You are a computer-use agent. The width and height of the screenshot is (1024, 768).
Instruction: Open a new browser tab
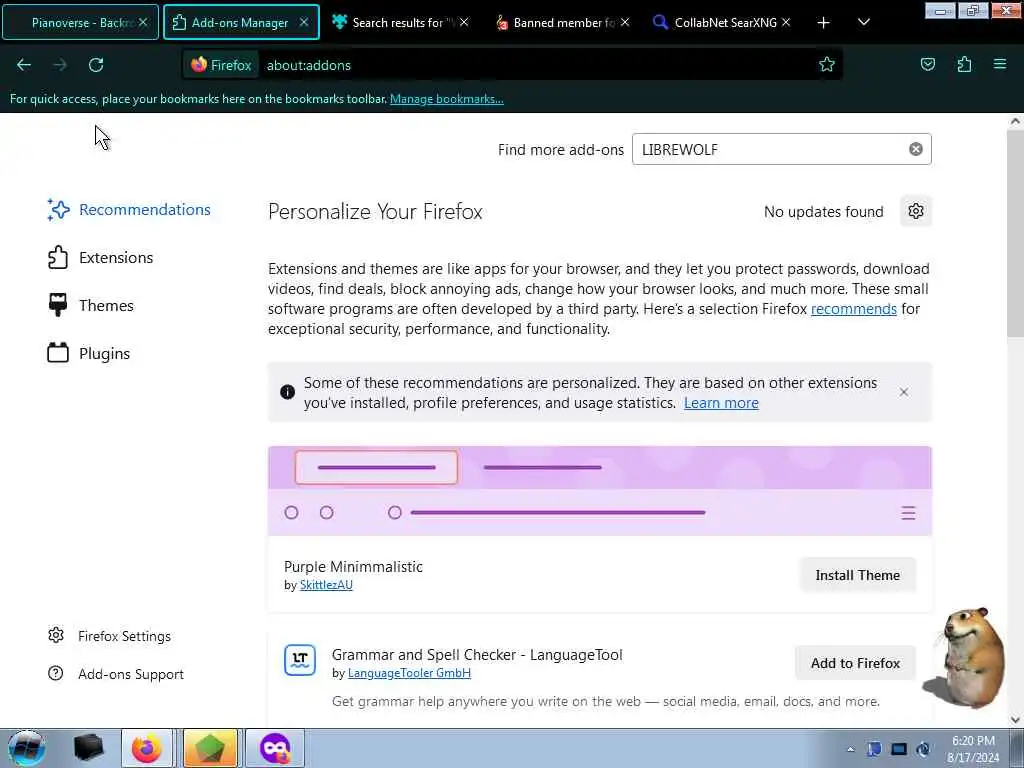pos(823,23)
